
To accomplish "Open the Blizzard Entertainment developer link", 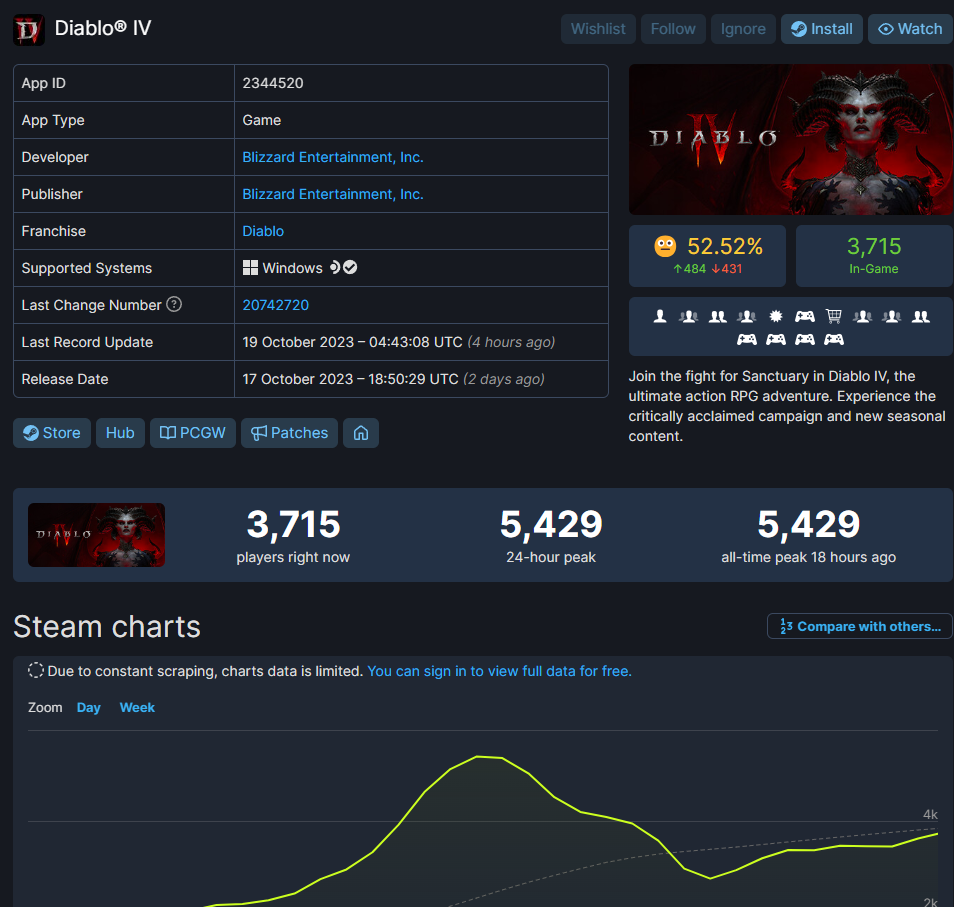I will [333, 157].
